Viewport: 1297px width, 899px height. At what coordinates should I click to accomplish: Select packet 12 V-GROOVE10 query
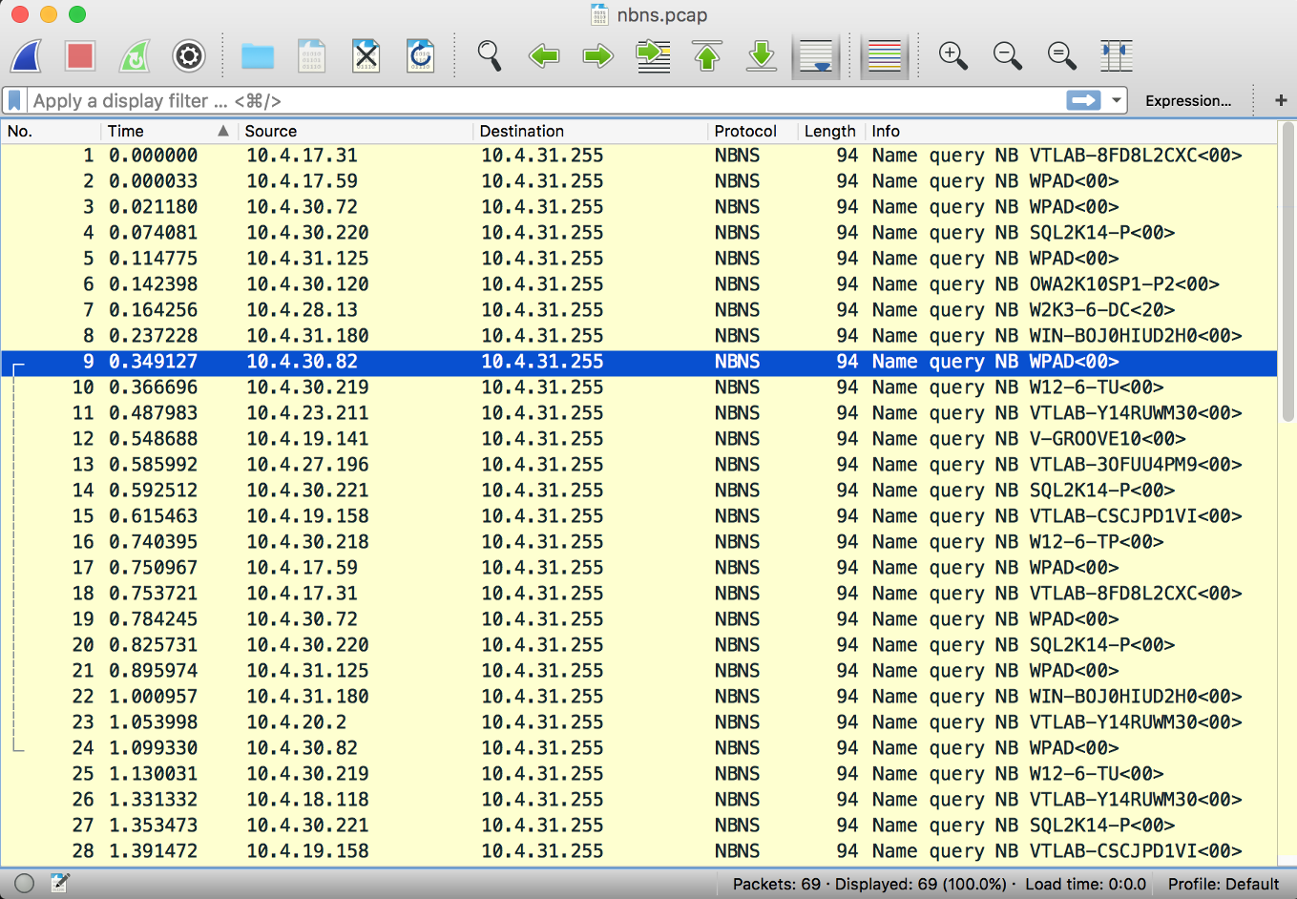pyautogui.click(x=639, y=439)
